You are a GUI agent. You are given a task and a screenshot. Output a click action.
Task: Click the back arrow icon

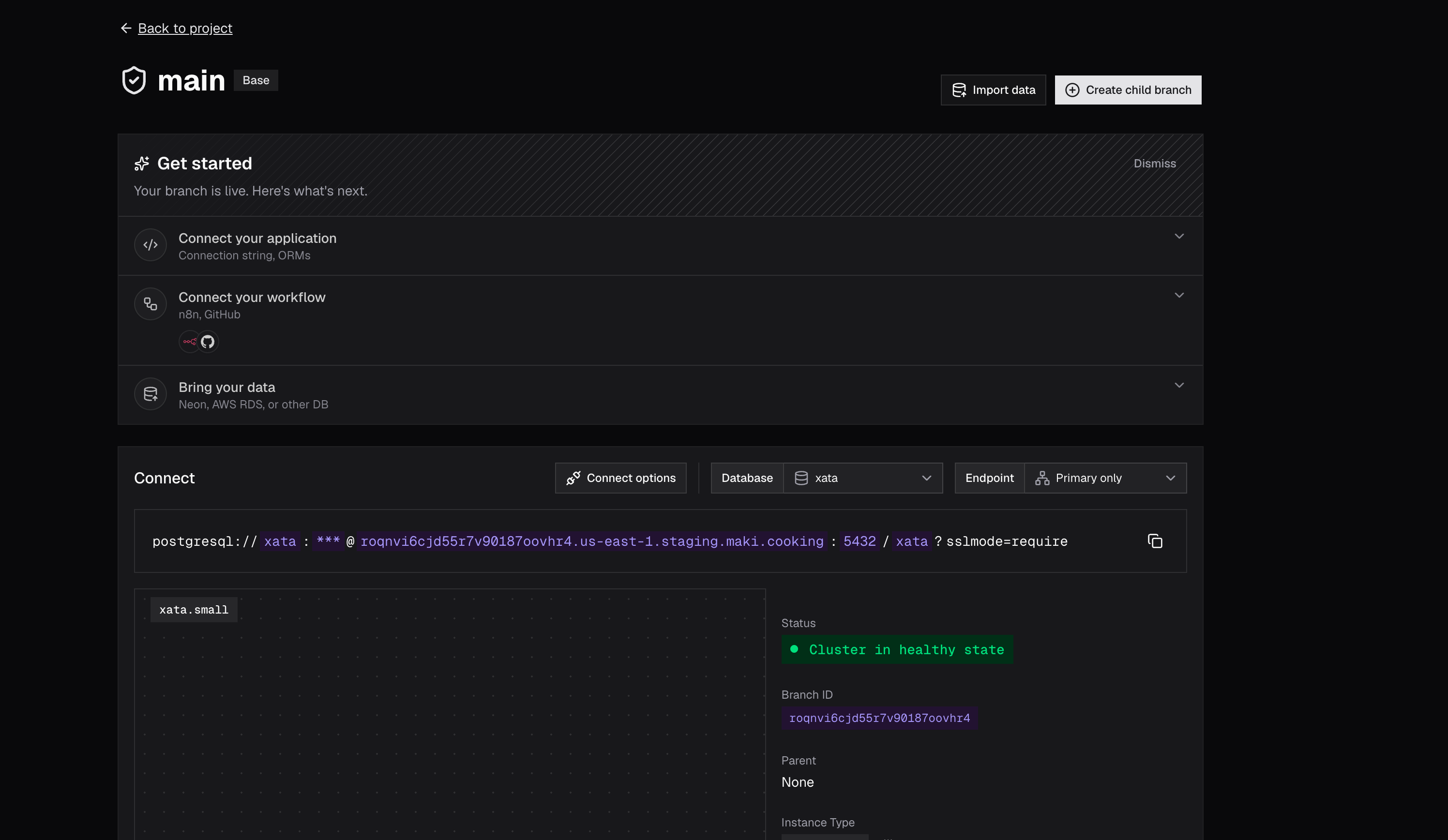[x=126, y=28]
